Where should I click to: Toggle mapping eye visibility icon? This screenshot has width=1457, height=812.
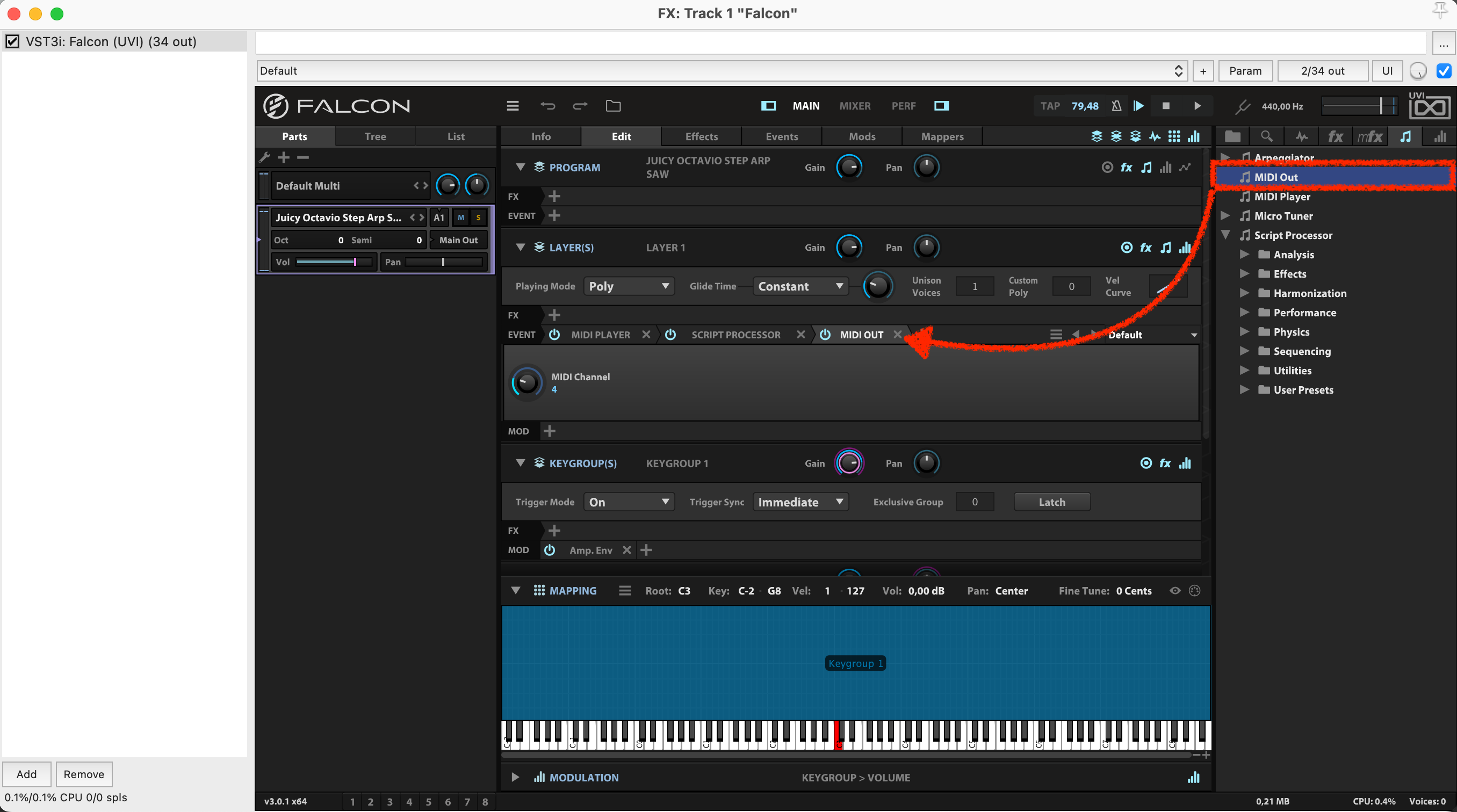(1175, 590)
